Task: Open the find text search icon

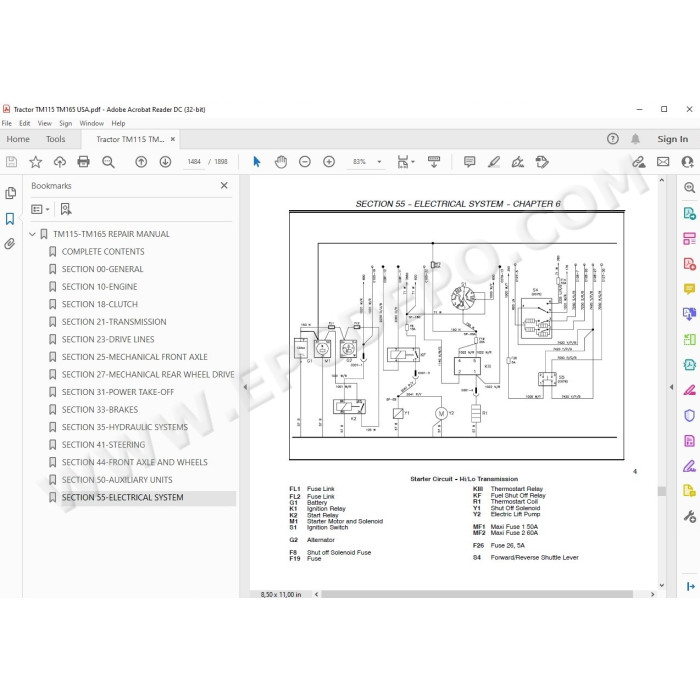Action: [108, 162]
